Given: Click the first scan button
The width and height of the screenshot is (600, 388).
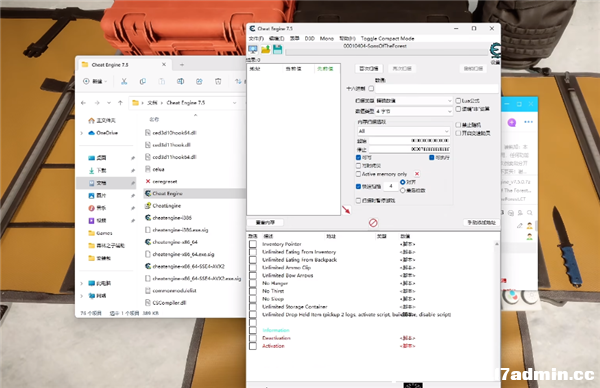Looking at the screenshot, I should pyautogui.click(x=369, y=68).
